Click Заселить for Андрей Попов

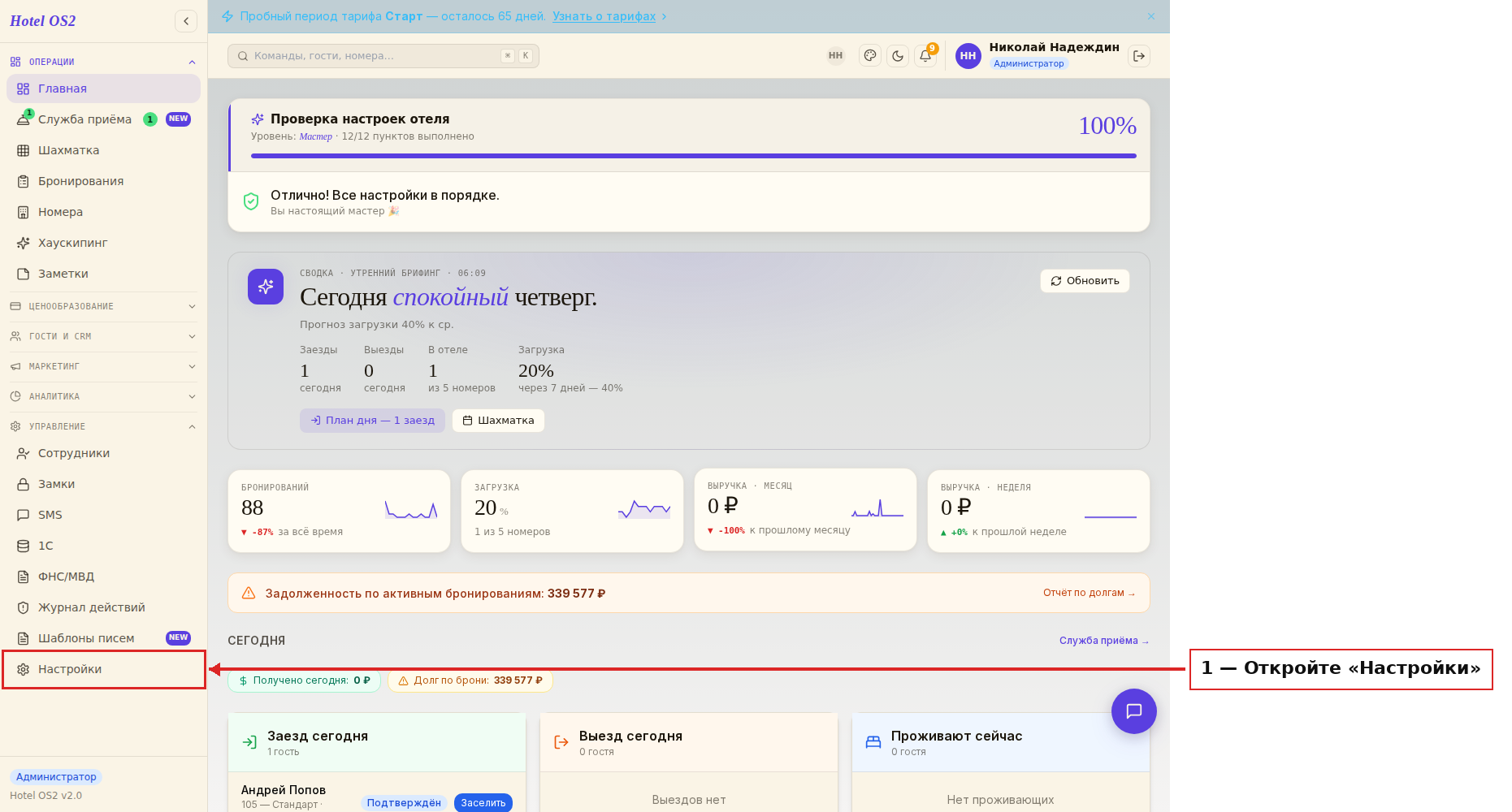[x=483, y=803]
